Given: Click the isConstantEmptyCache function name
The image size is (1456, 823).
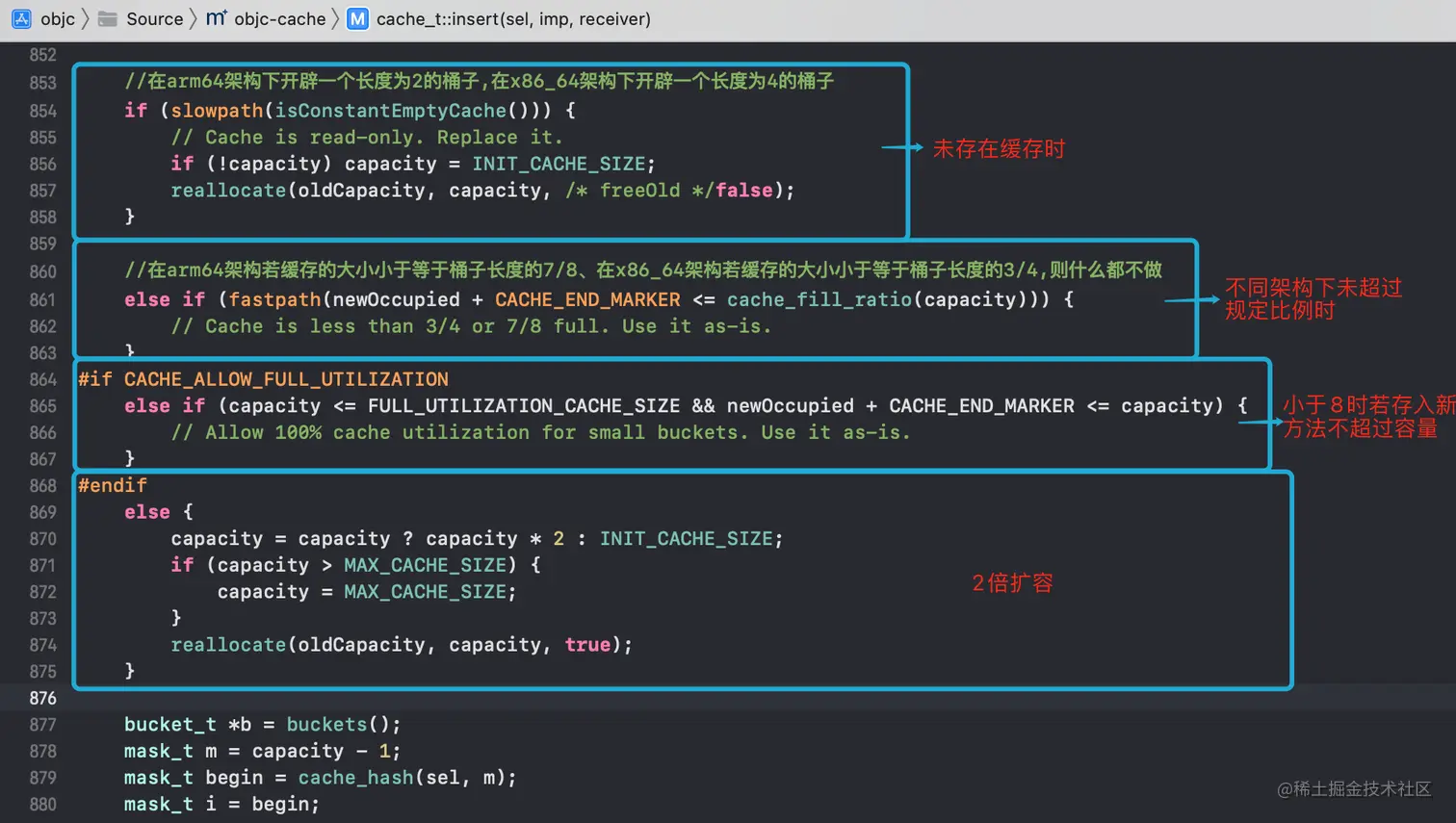Looking at the screenshot, I should 390,111.
